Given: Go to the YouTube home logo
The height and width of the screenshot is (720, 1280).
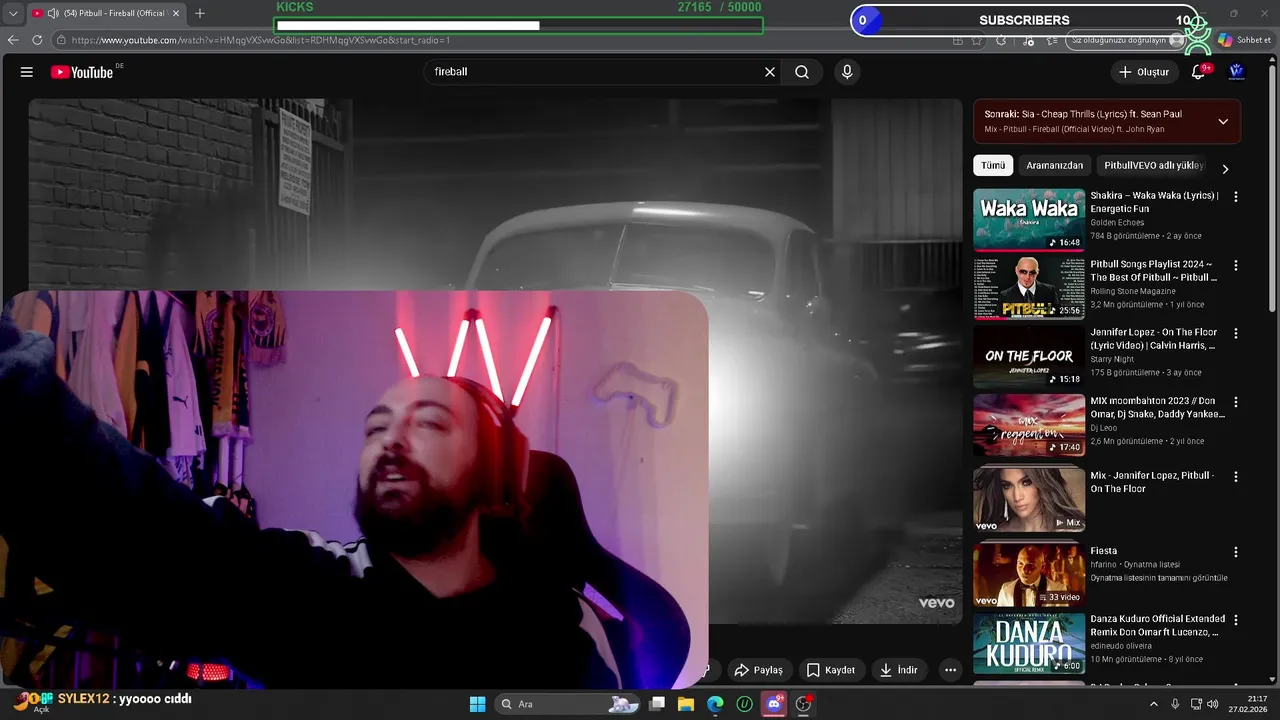Looking at the screenshot, I should coord(84,72).
